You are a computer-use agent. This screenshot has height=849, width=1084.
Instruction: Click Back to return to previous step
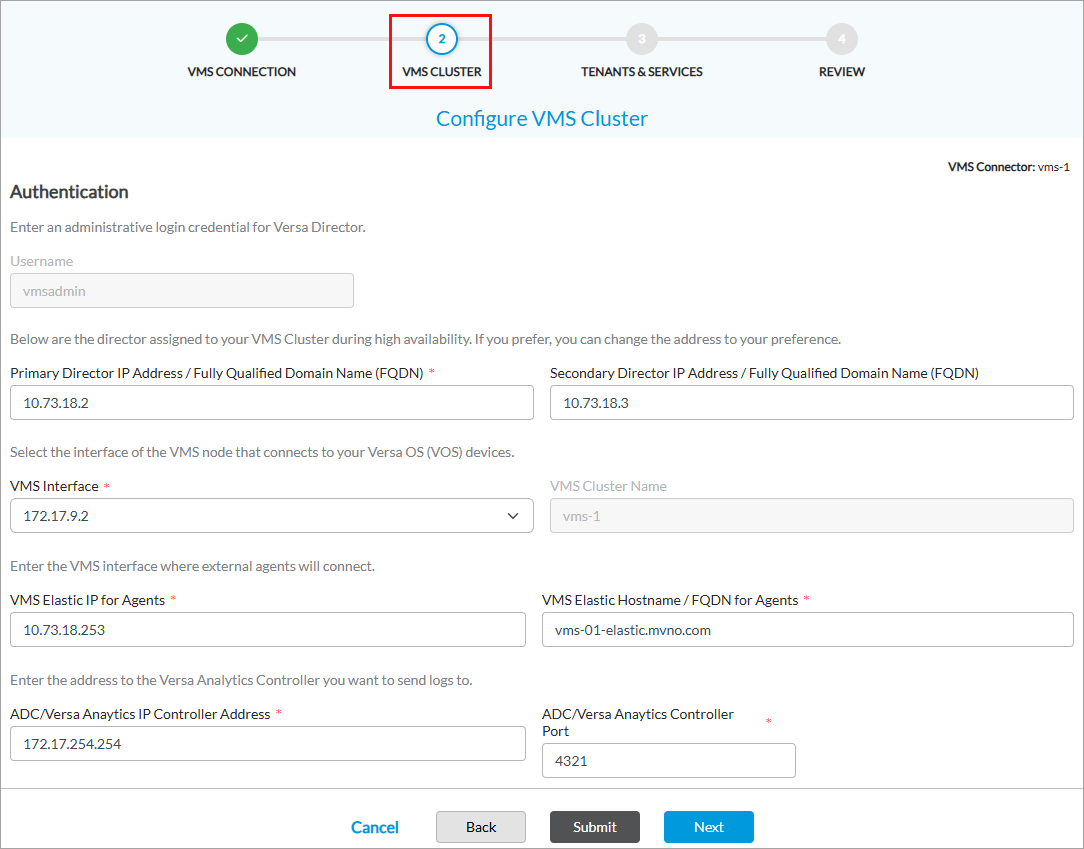tap(480, 827)
